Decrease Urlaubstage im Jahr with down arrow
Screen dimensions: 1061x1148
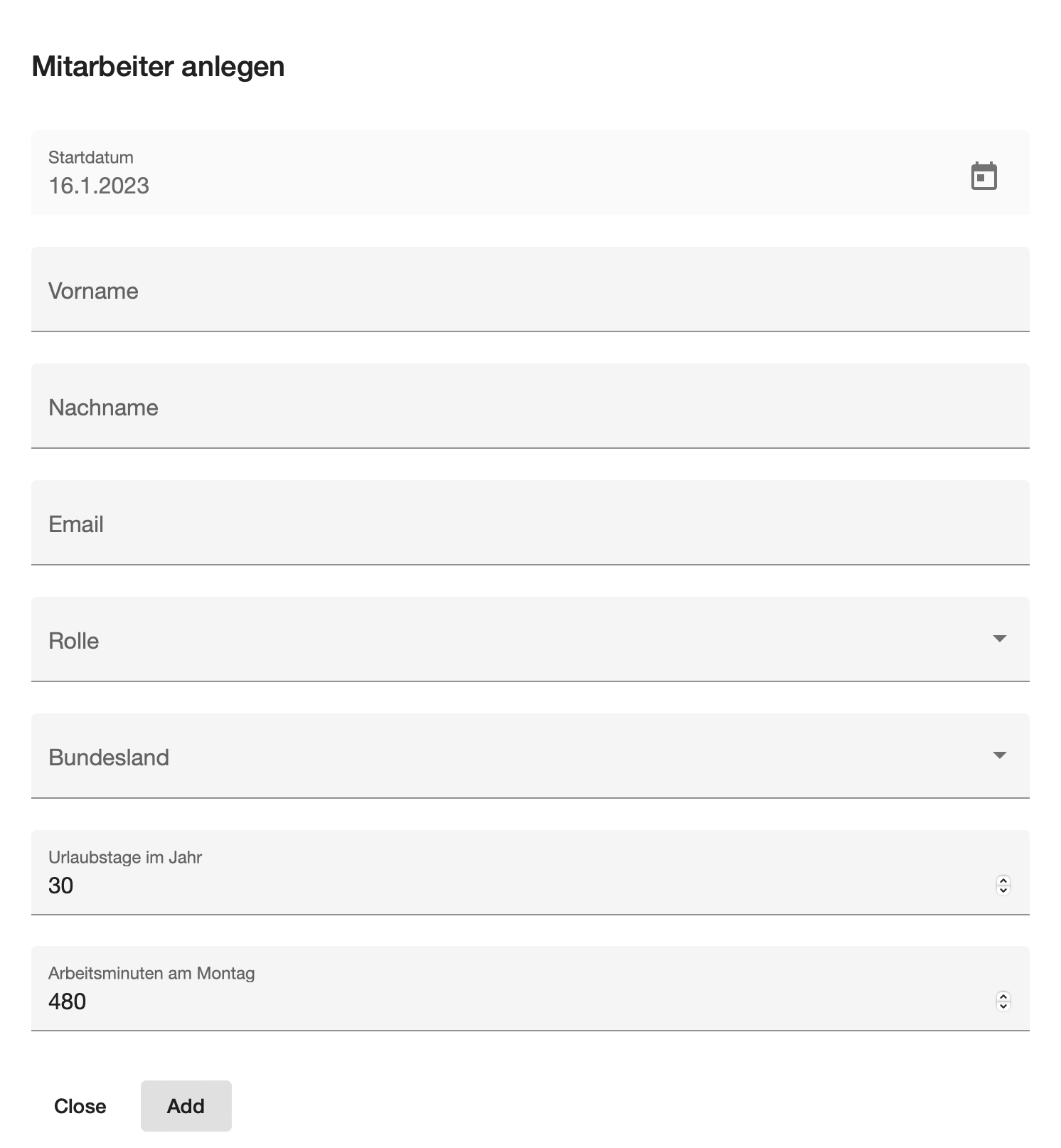coord(1003,890)
